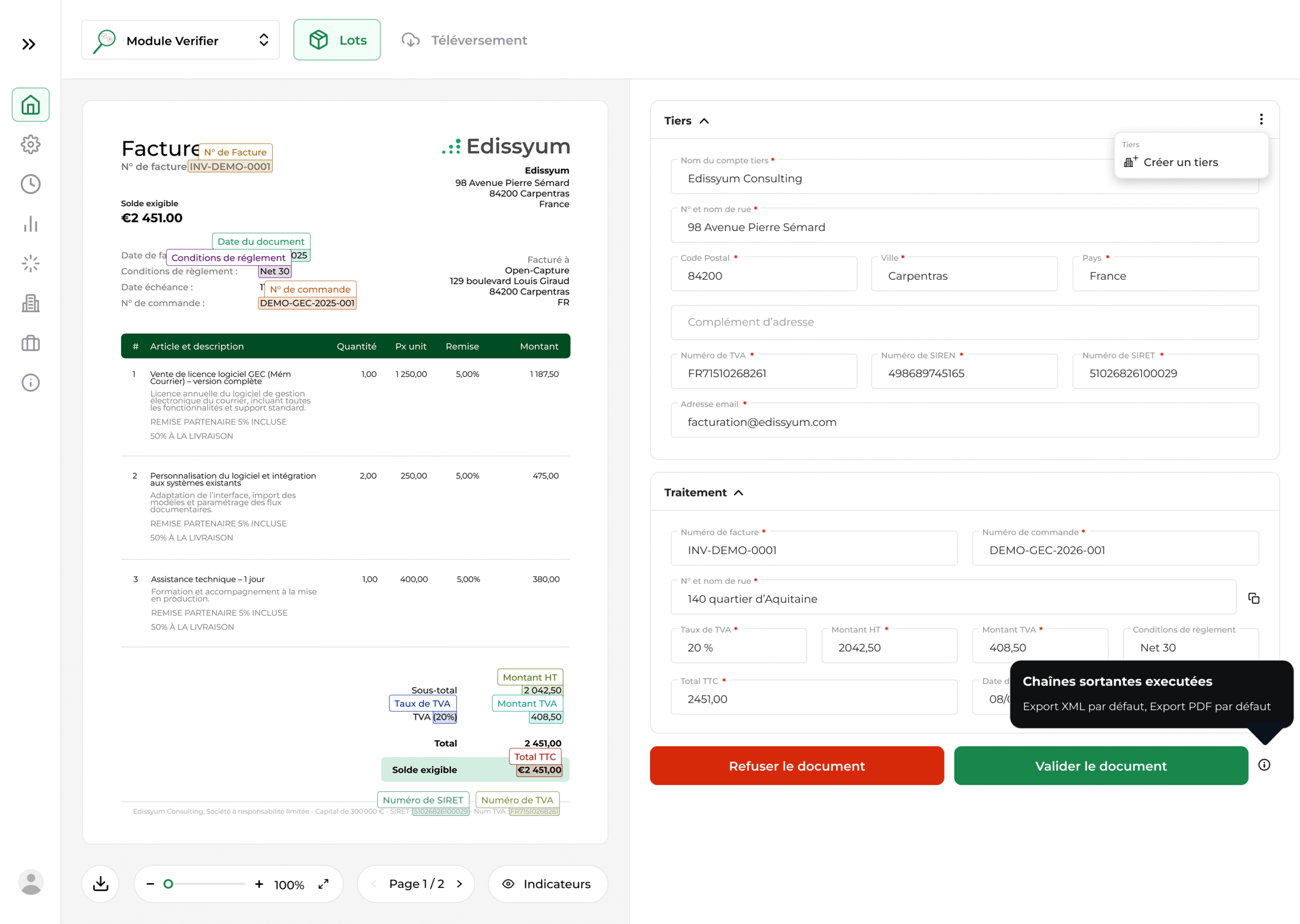Open info via the sidebar info icon
Viewport: 1300px width, 924px height.
(30, 382)
